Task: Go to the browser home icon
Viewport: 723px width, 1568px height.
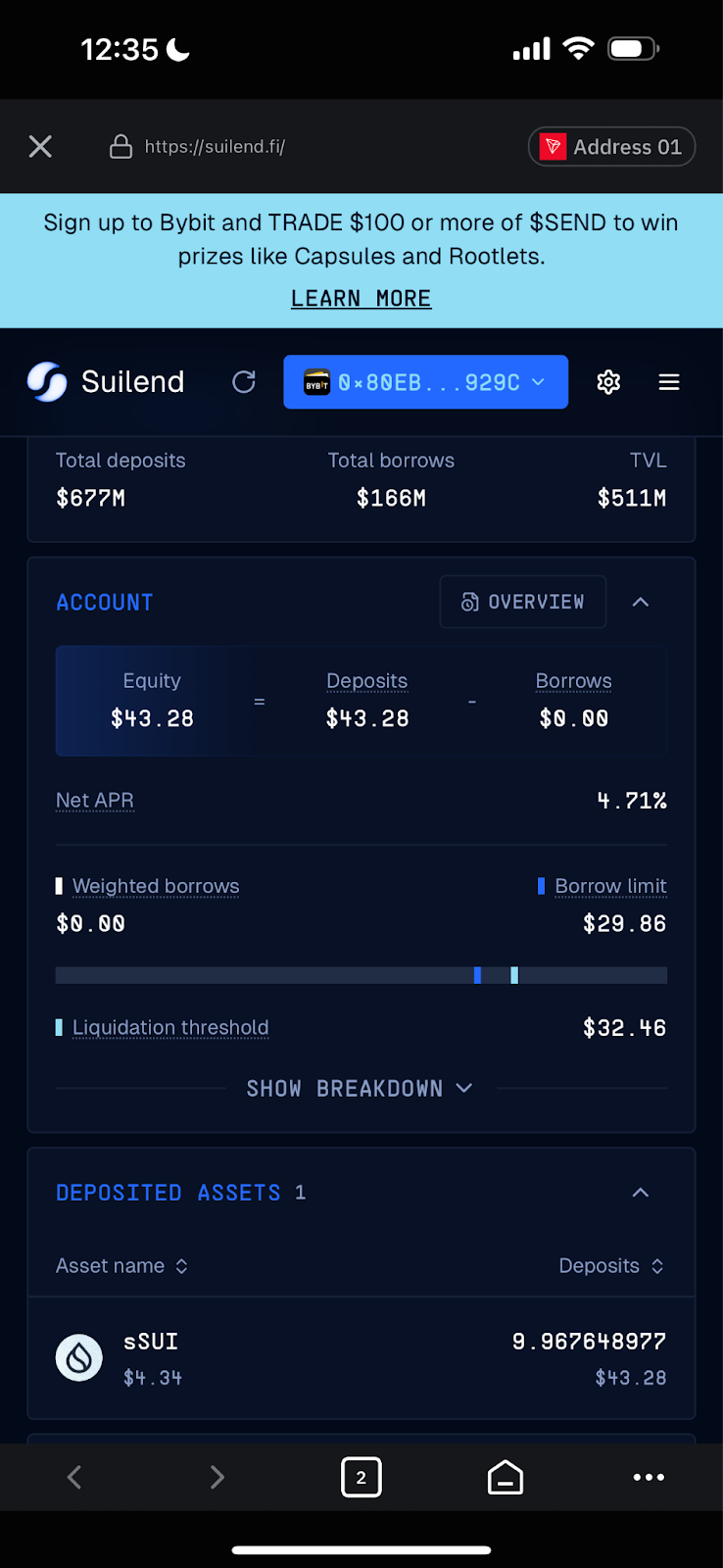Action: point(506,1477)
